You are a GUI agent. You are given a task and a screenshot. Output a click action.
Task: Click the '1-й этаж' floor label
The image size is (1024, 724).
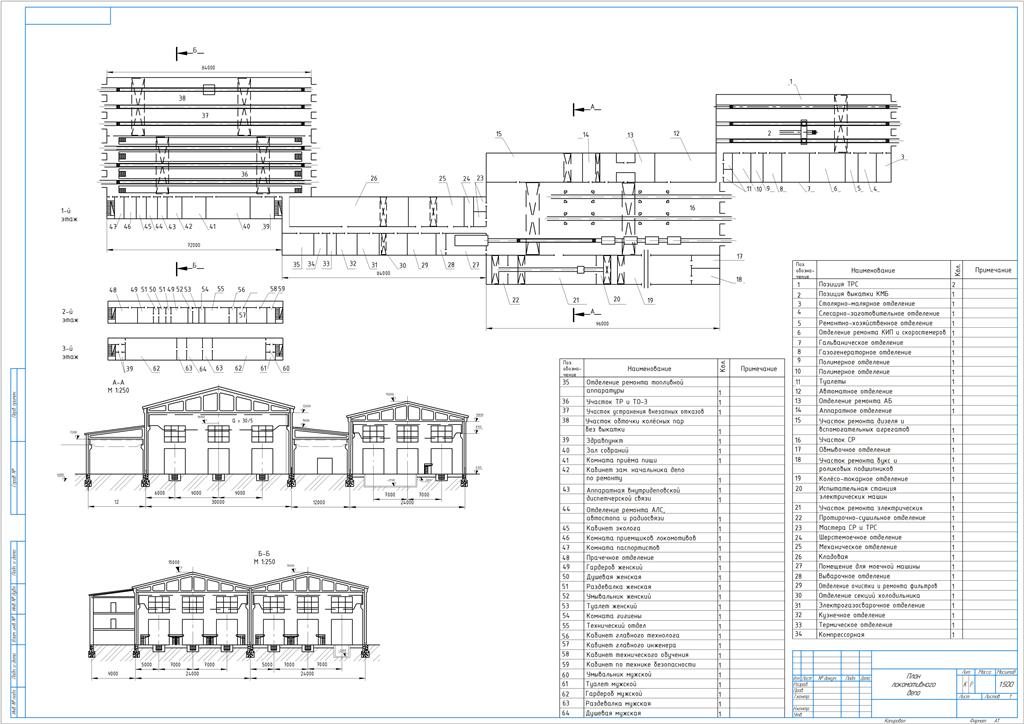(x=69, y=215)
